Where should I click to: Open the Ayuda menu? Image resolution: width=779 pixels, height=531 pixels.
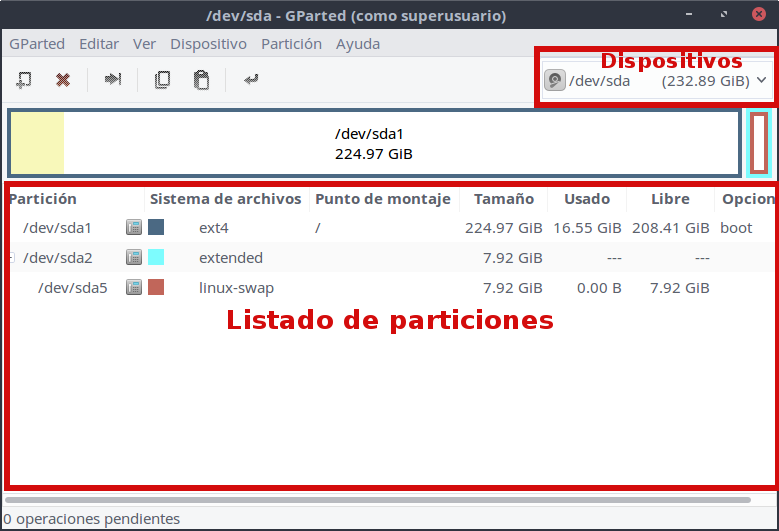tap(358, 44)
